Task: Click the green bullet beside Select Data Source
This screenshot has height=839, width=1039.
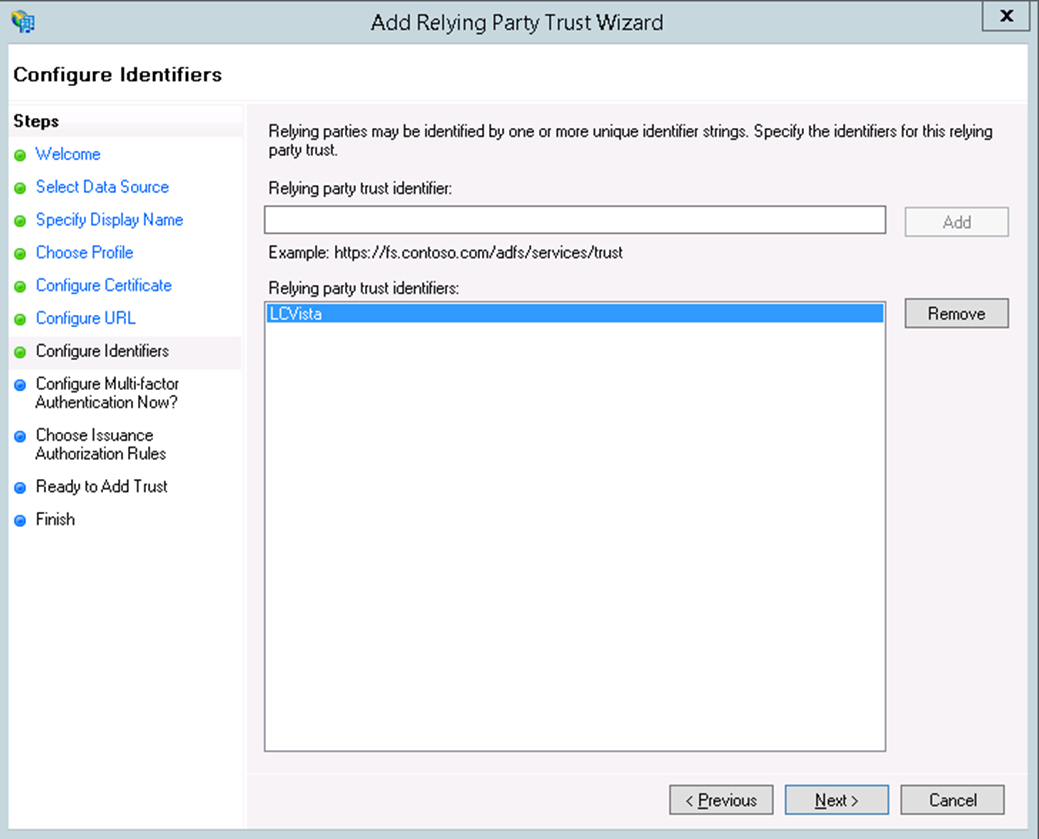Action: pyautogui.click(x=20, y=189)
